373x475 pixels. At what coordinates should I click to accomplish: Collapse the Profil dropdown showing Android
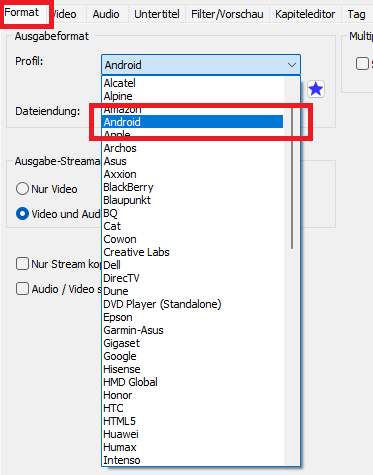point(201,65)
